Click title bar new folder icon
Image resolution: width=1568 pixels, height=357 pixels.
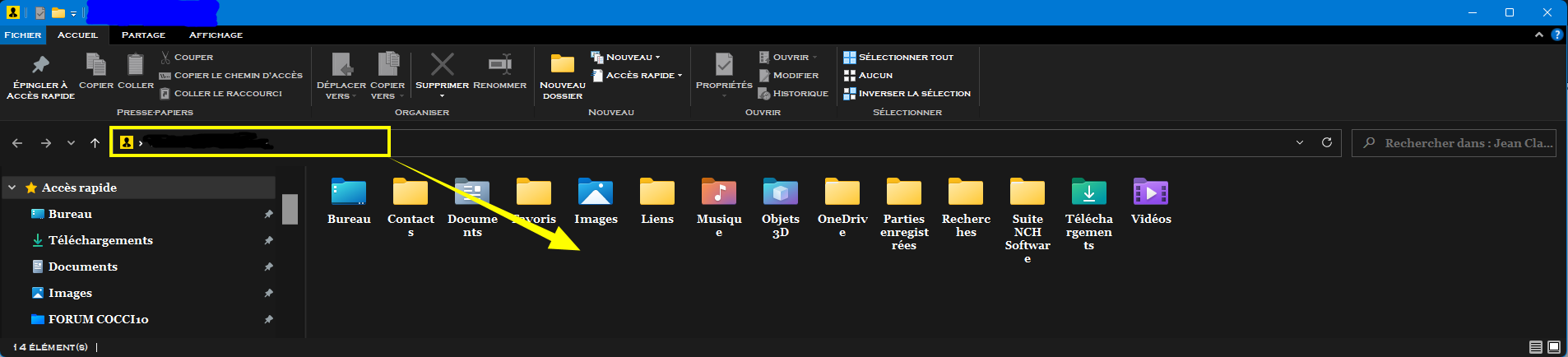click(58, 12)
